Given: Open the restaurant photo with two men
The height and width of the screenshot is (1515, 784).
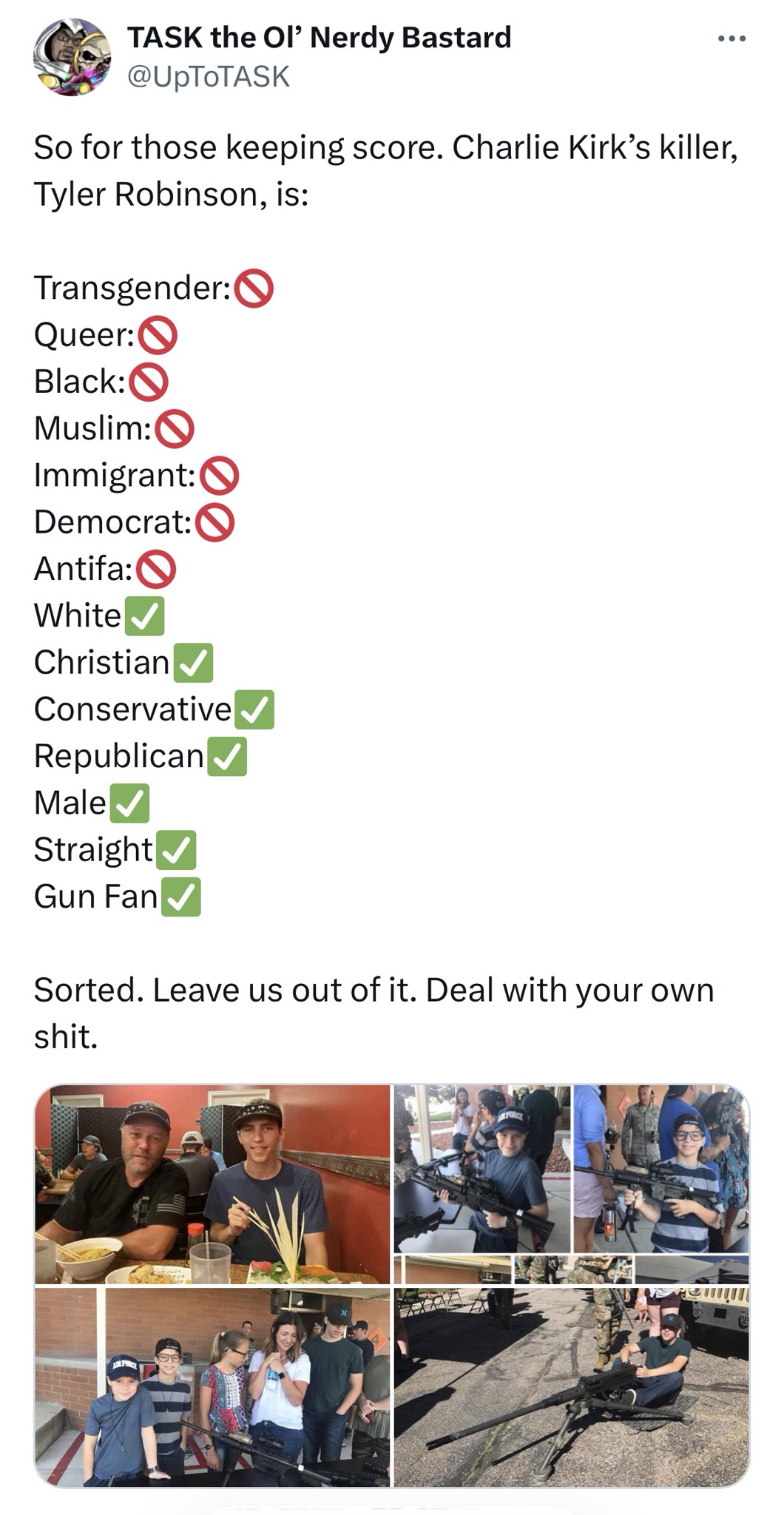Looking at the screenshot, I should [x=212, y=1184].
